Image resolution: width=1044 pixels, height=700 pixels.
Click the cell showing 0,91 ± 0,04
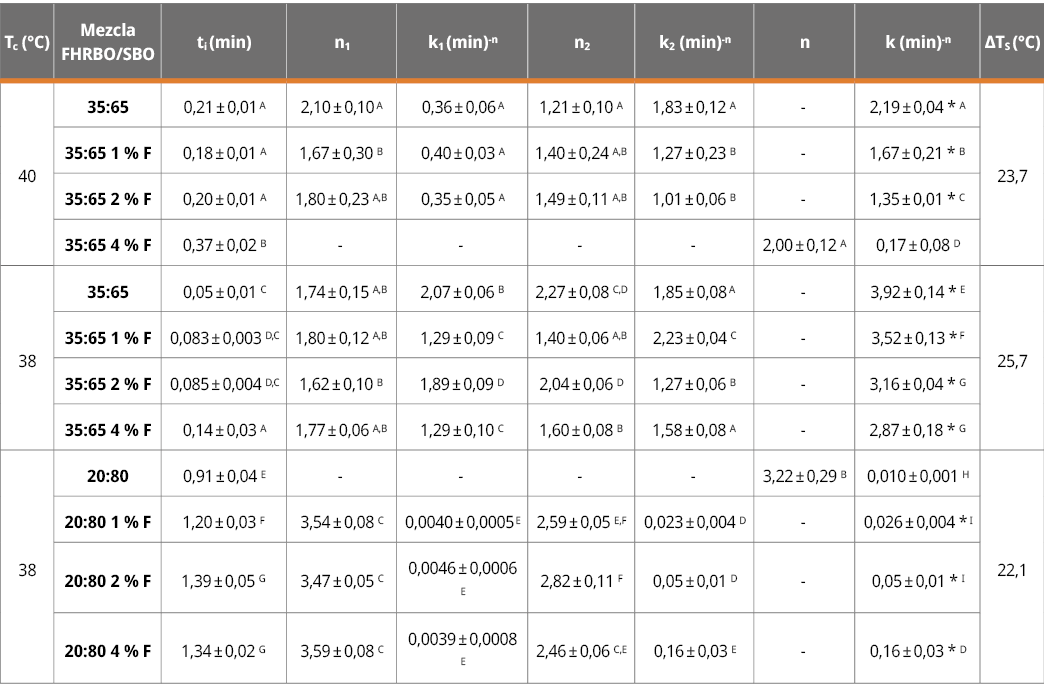click(224, 474)
